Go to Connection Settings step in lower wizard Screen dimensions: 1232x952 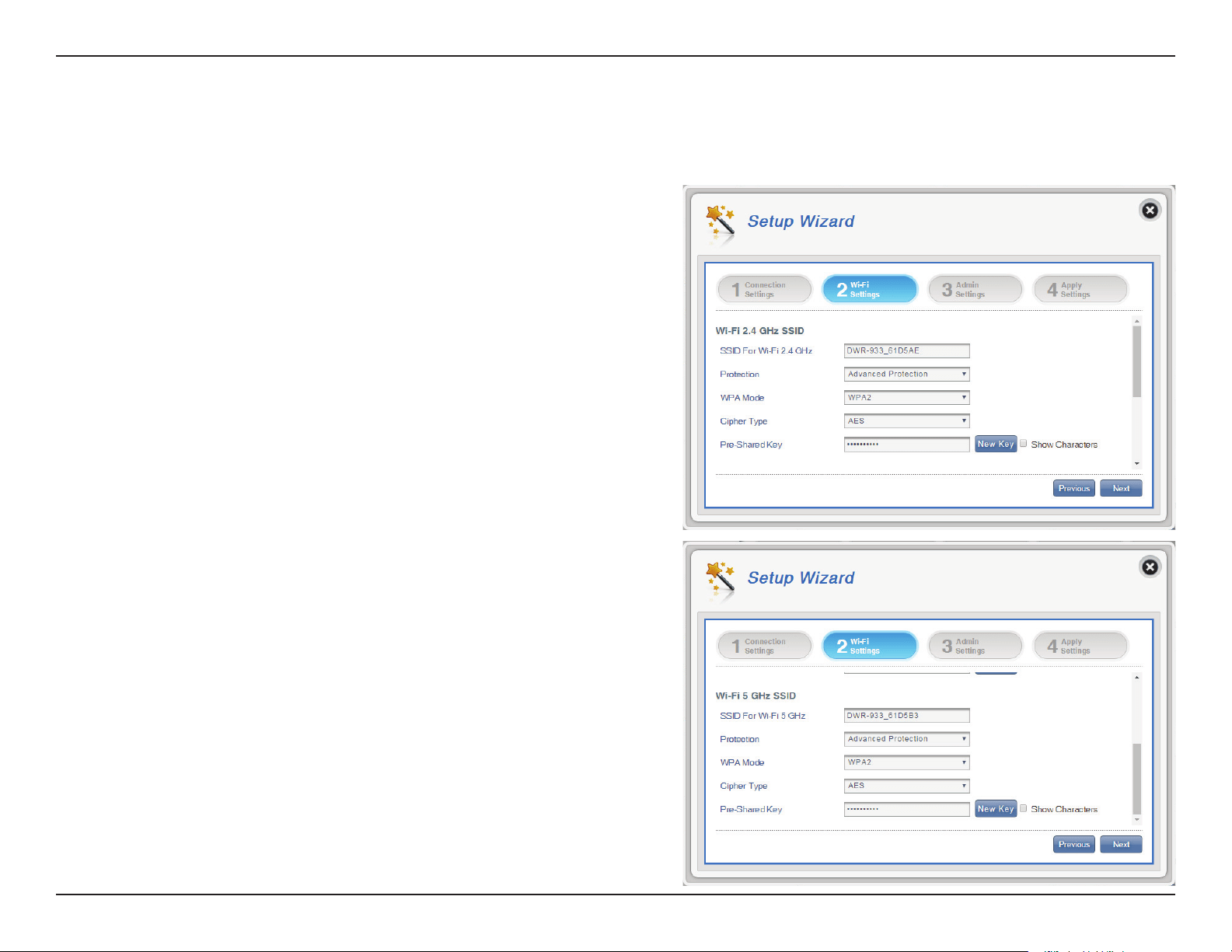[764, 646]
